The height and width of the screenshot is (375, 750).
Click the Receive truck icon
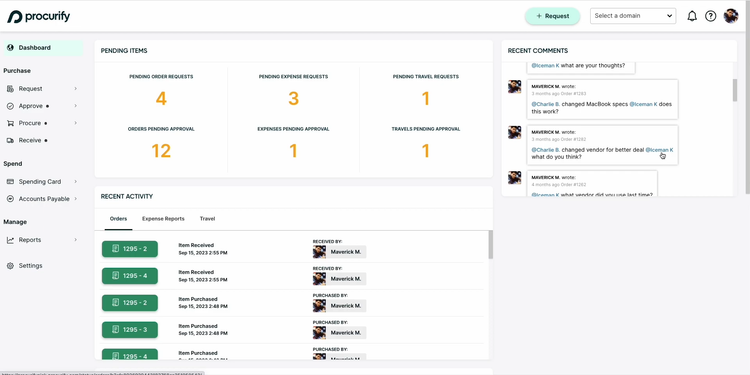[11, 141]
